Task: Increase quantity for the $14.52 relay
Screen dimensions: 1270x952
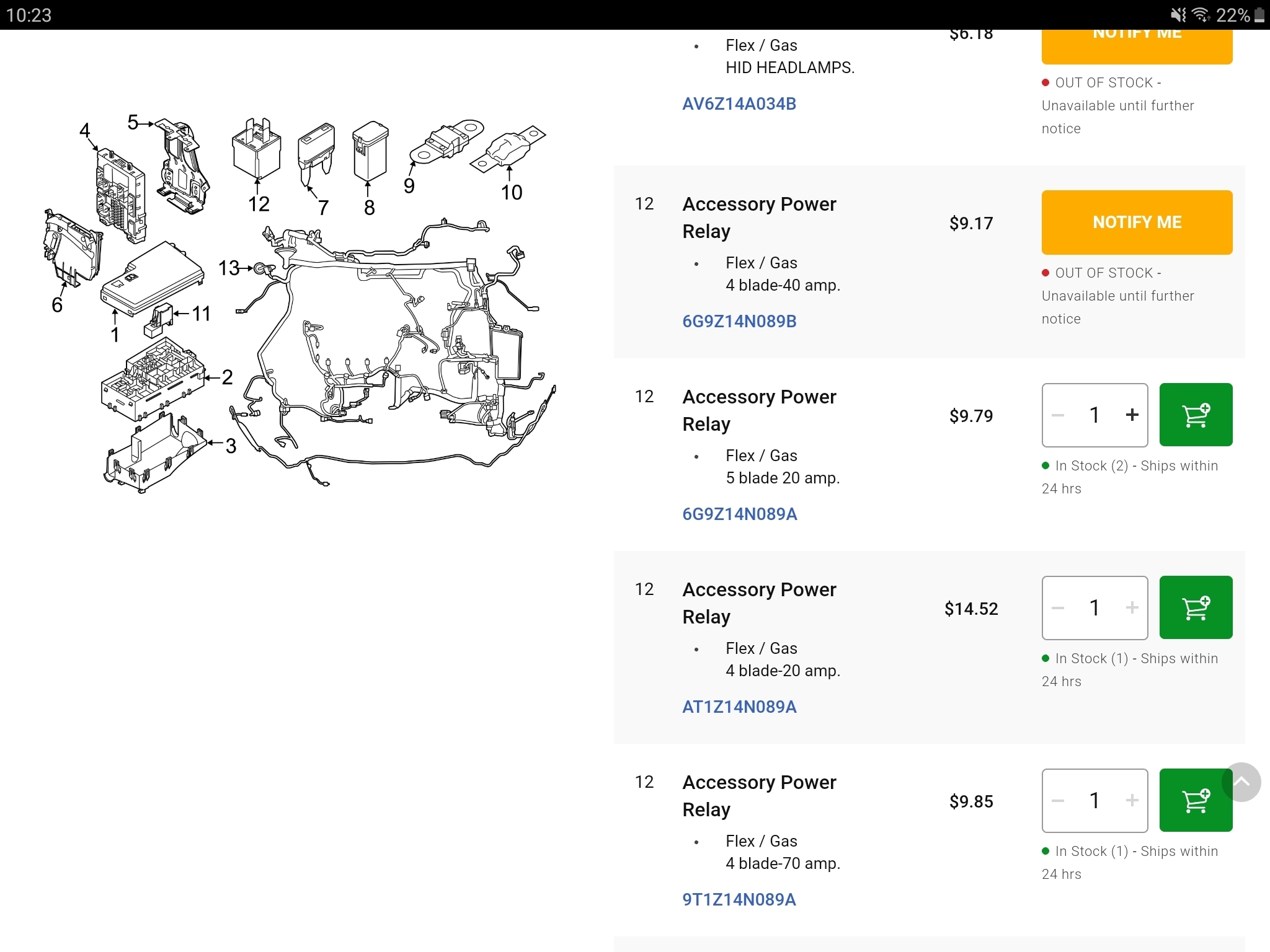Action: pos(1132,607)
